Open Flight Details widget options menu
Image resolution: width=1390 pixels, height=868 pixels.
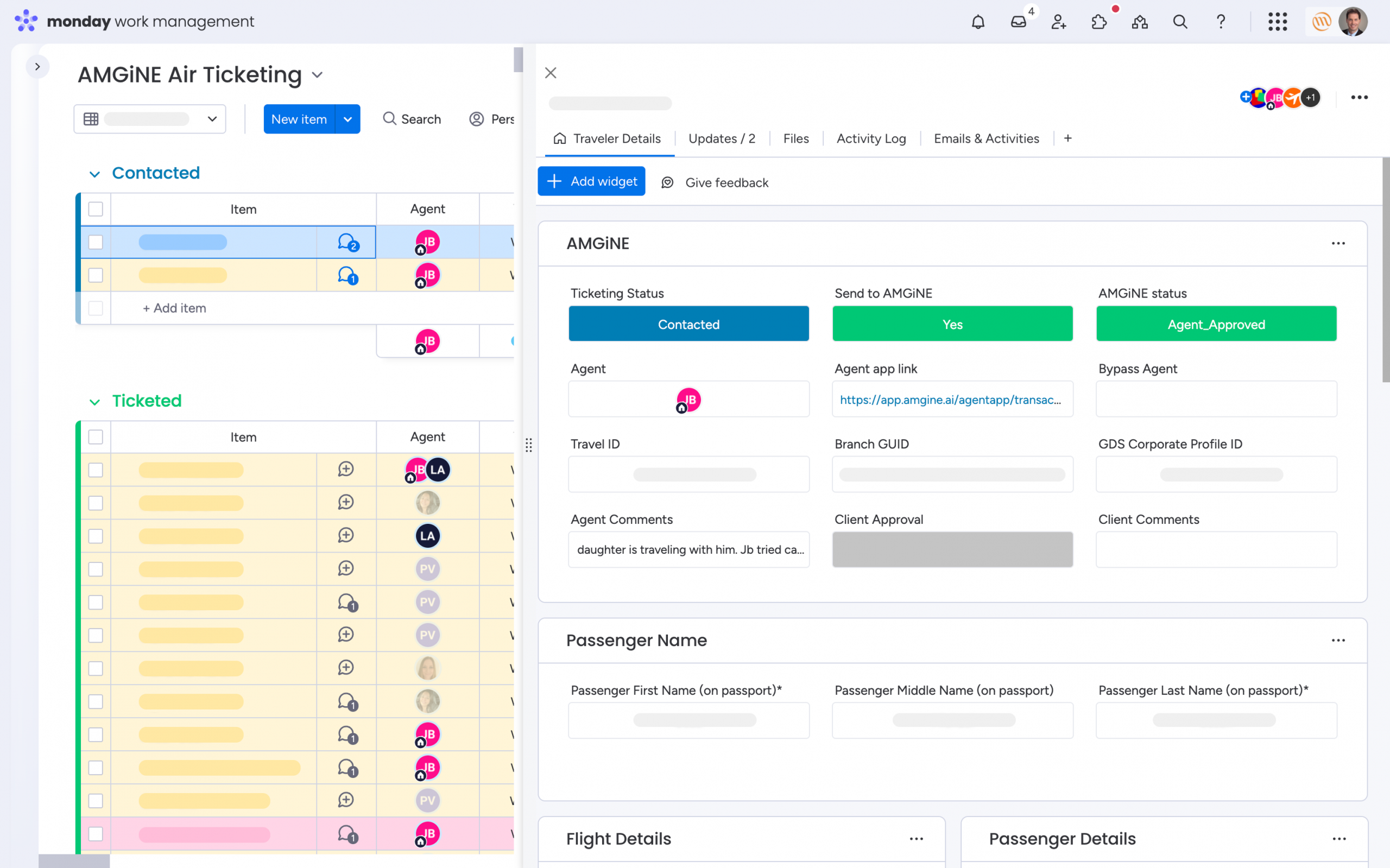(917, 839)
